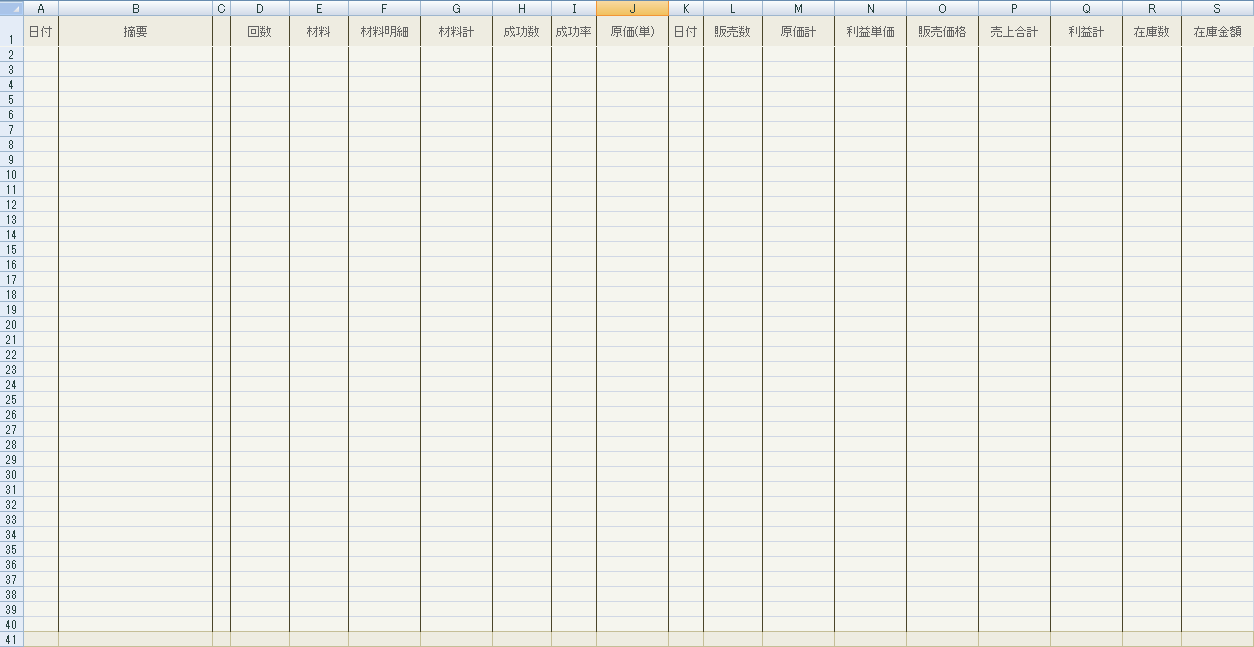The image size is (1254, 647).
Task: Click the 材料明細 header cell
Action: 384,31
